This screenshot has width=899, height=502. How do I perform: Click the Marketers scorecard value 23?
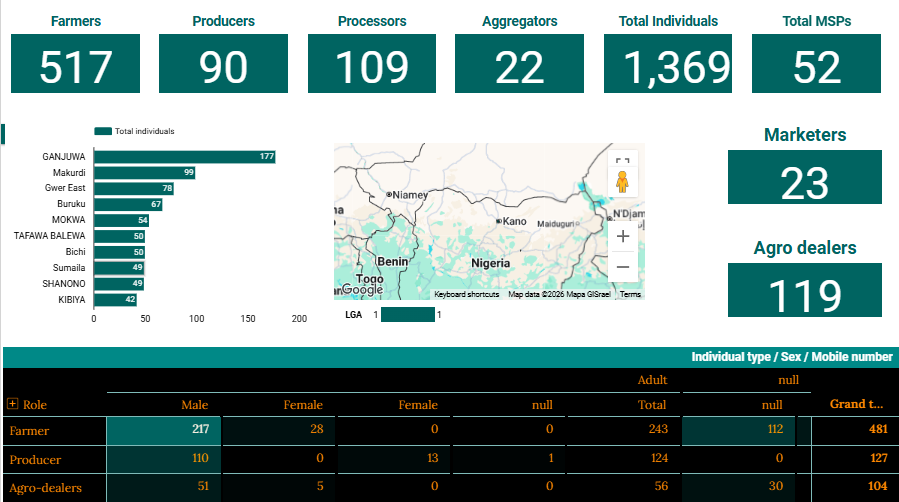pyautogui.click(x=804, y=183)
